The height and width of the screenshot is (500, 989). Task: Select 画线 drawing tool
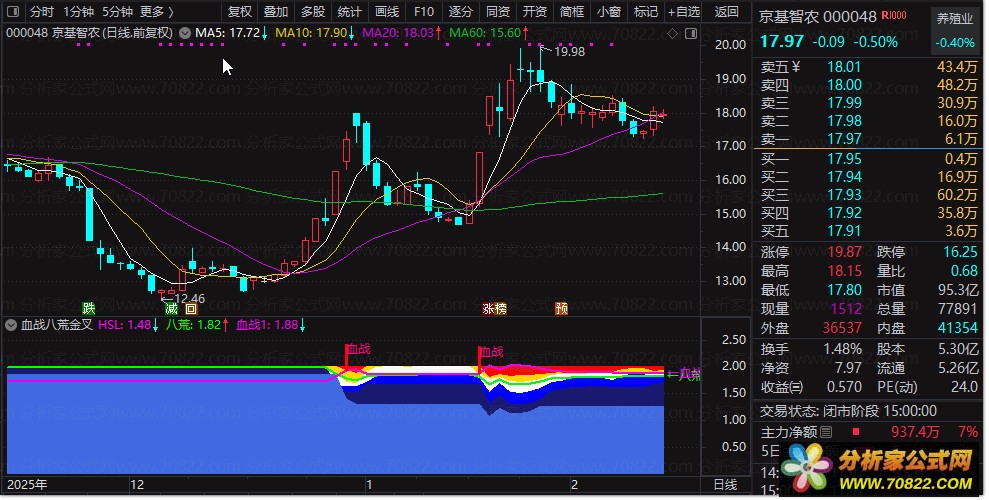pos(387,11)
